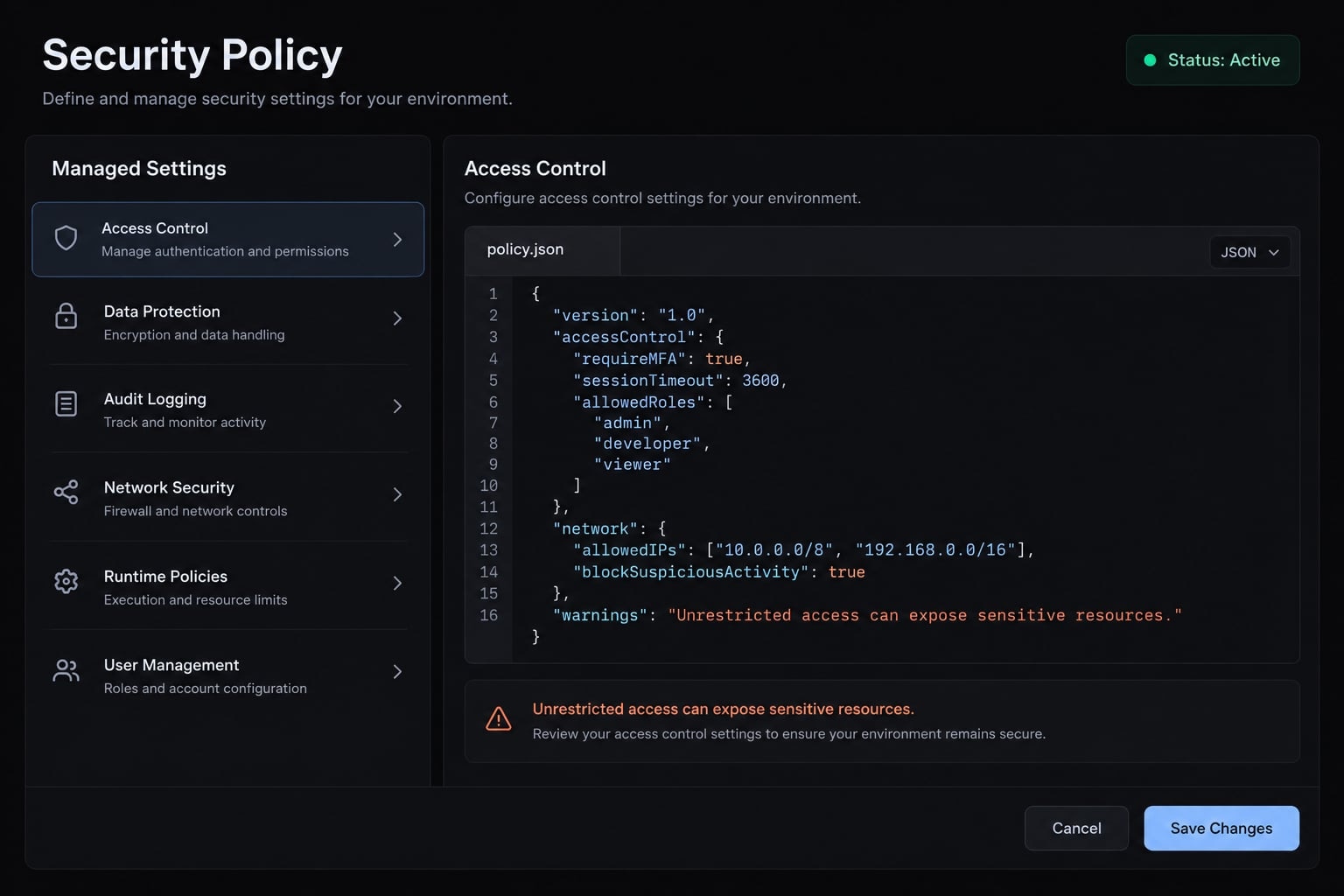
Task: Expand the Access Control chevron
Action: tap(397, 240)
